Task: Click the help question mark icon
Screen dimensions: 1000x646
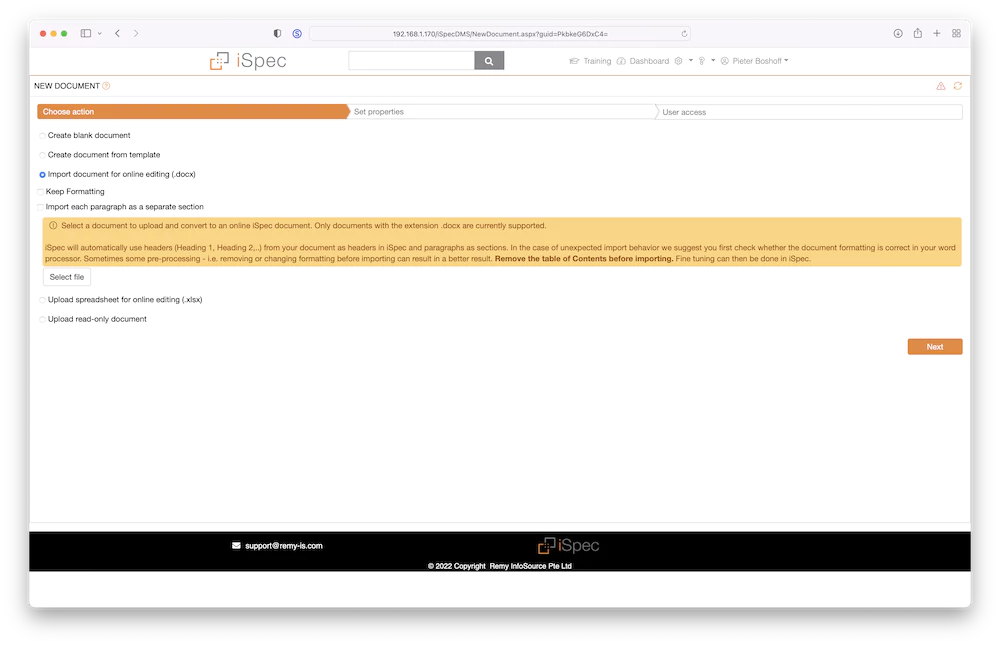Action: click(702, 61)
